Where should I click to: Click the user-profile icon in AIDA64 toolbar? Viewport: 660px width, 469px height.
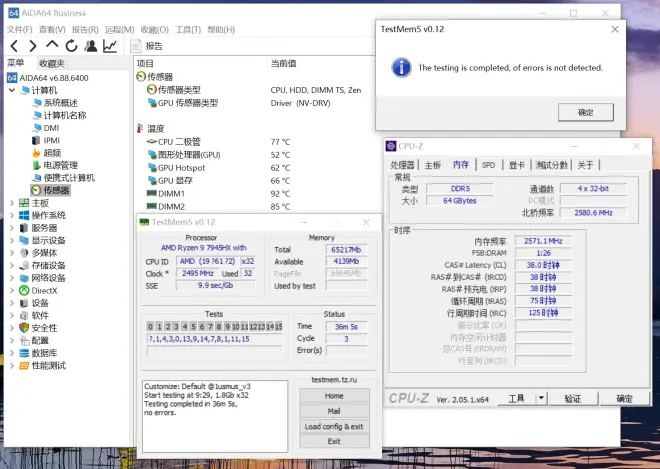coord(91,46)
